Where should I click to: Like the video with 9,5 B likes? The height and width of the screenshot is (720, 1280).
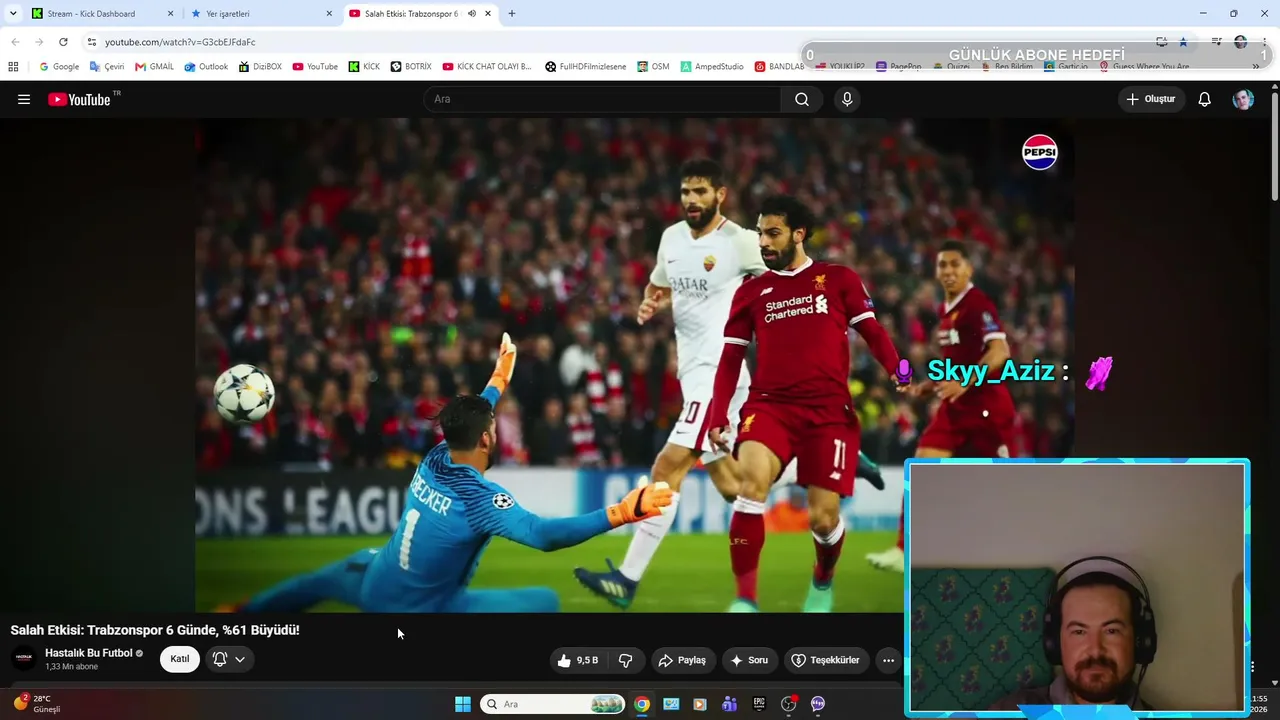578,660
